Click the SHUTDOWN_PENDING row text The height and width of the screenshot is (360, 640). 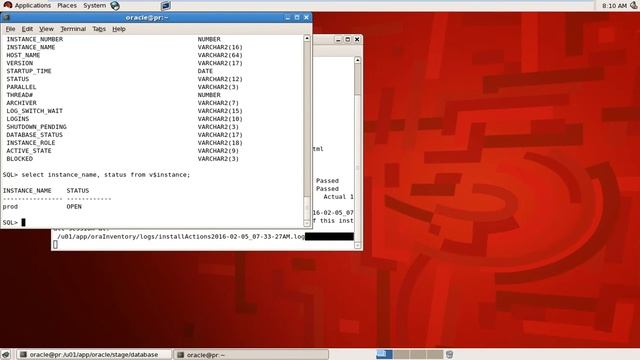pyautogui.click(x=36, y=127)
